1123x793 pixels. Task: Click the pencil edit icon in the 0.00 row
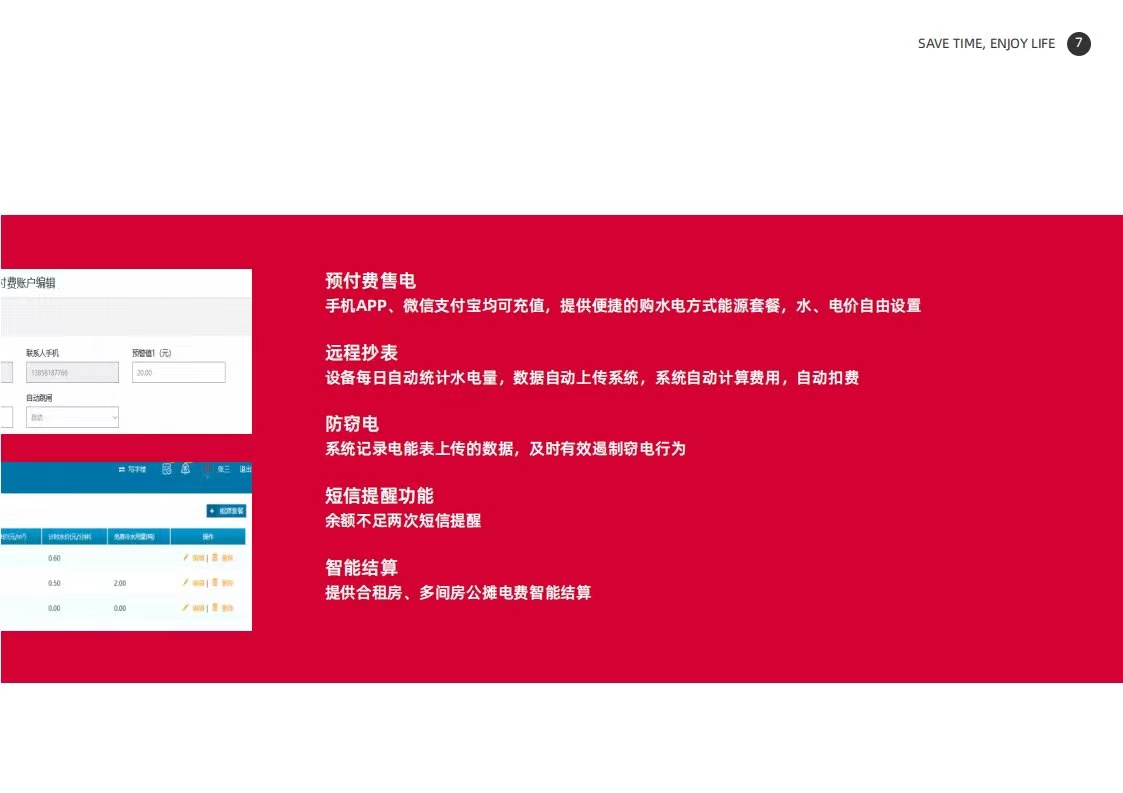[x=185, y=607]
